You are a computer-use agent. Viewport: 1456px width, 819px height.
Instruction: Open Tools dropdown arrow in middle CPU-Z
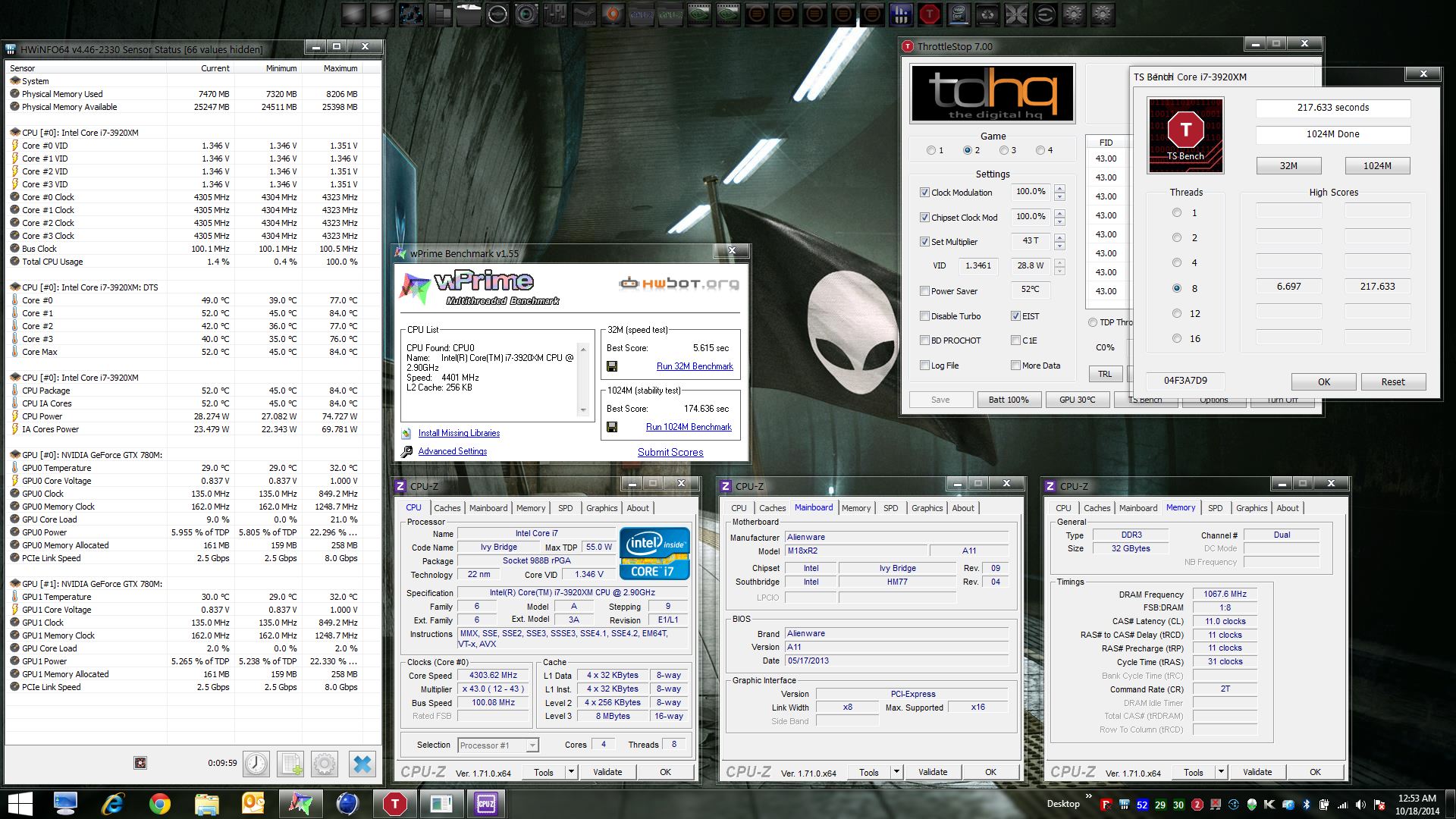coord(896,772)
